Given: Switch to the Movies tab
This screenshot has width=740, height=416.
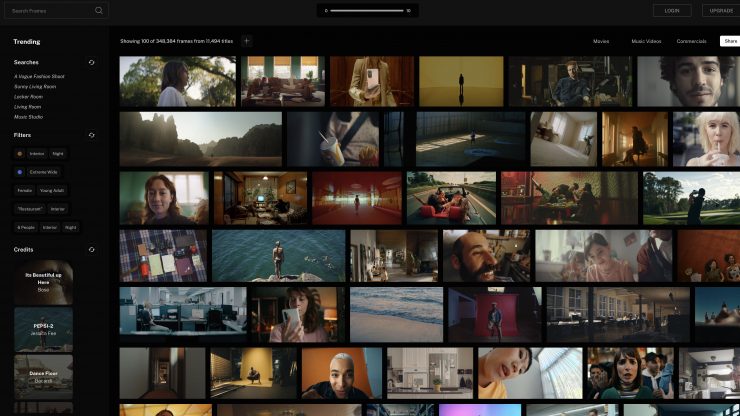Looking at the screenshot, I should click(601, 41).
